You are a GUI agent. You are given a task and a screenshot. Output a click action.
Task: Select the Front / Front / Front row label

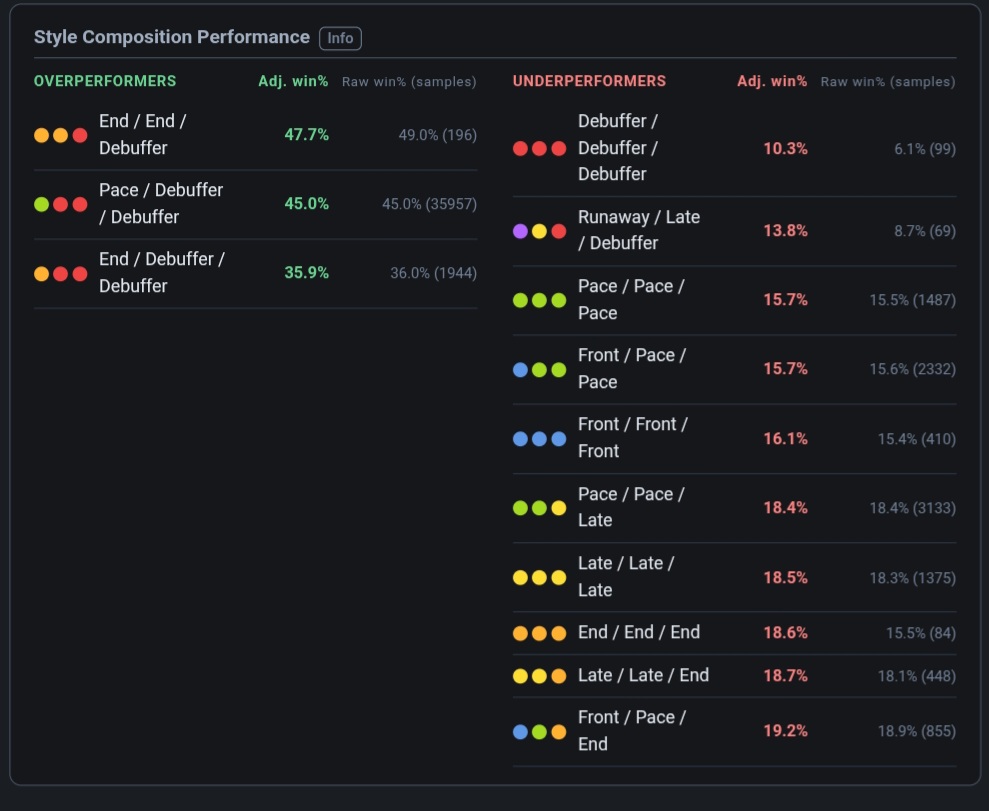point(633,438)
